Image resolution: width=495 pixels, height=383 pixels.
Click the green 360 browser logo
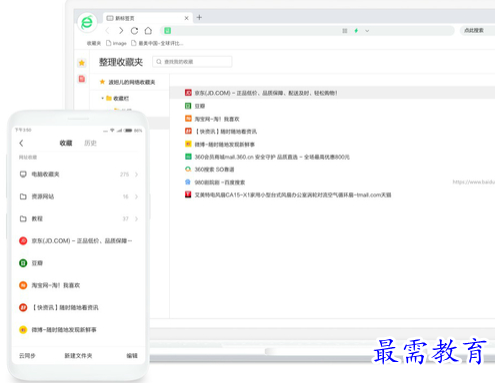87,22
